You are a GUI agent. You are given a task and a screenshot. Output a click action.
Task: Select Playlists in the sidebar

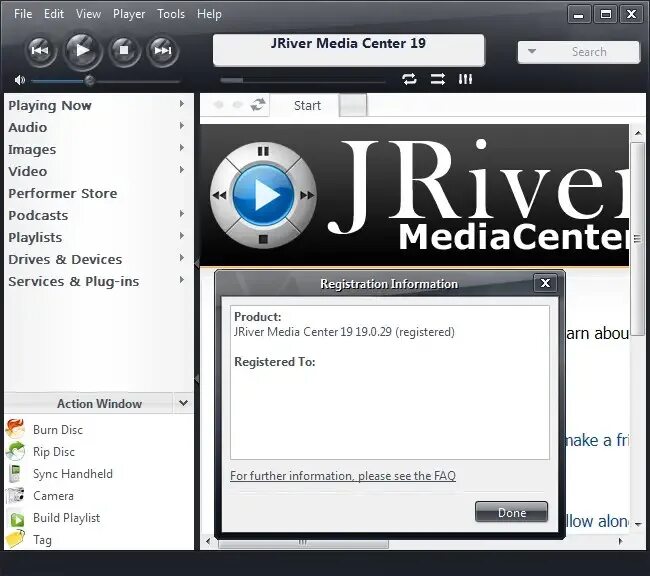35,237
